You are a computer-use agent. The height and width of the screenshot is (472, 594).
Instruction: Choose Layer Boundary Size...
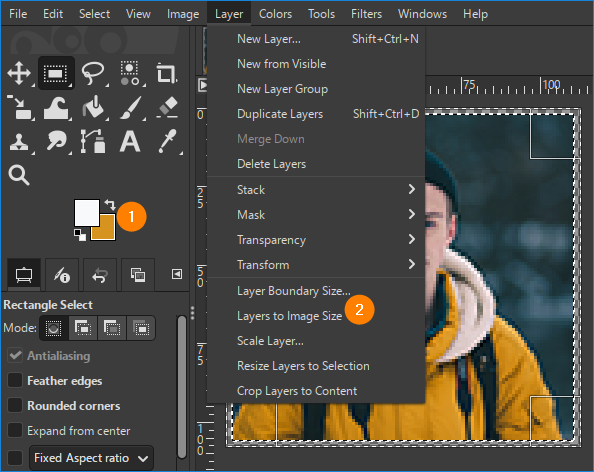(316, 291)
